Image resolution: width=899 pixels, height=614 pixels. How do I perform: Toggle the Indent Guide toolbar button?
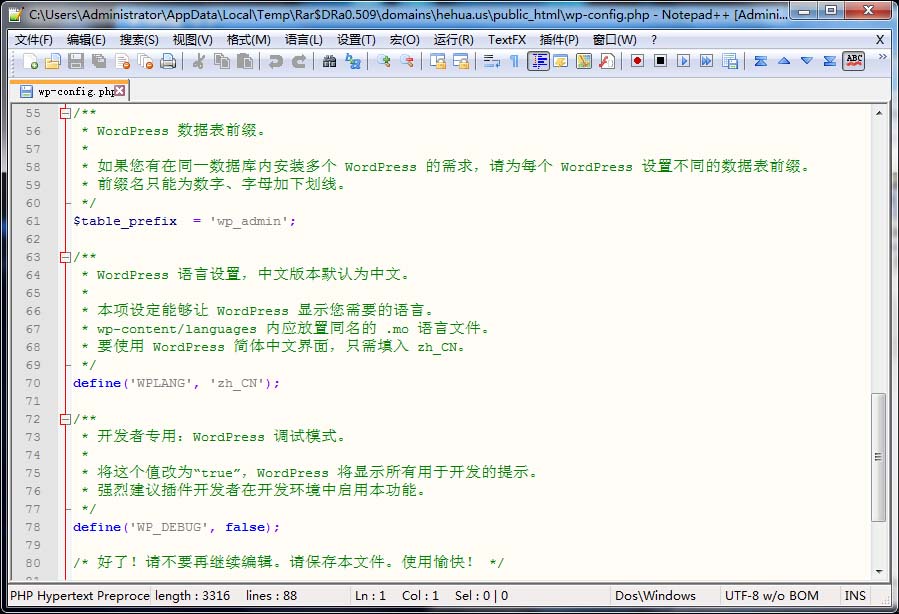(539, 62)
